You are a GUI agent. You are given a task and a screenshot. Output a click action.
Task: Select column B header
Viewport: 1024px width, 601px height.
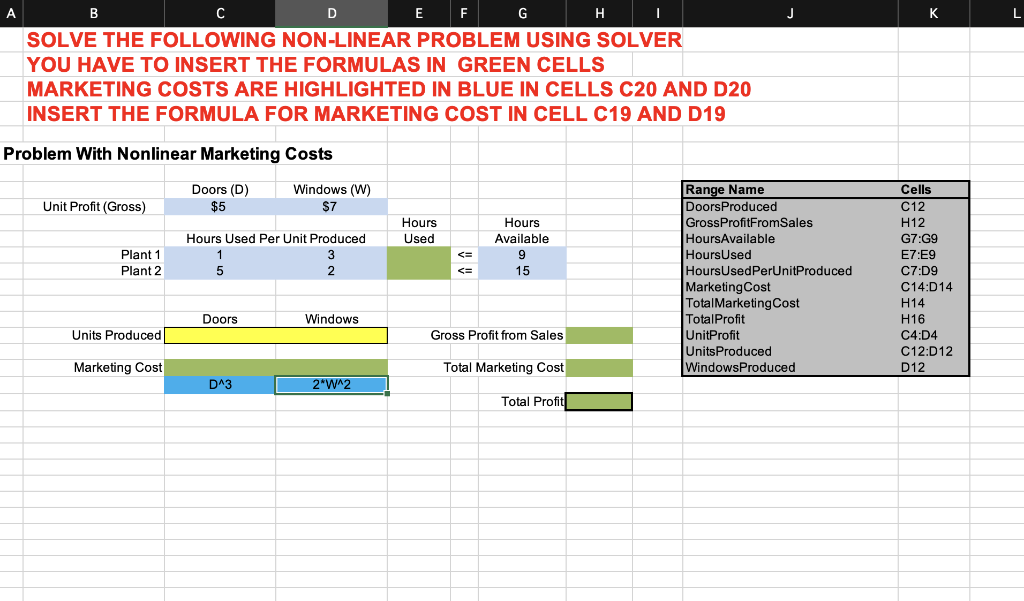click(x=93, y=13)
